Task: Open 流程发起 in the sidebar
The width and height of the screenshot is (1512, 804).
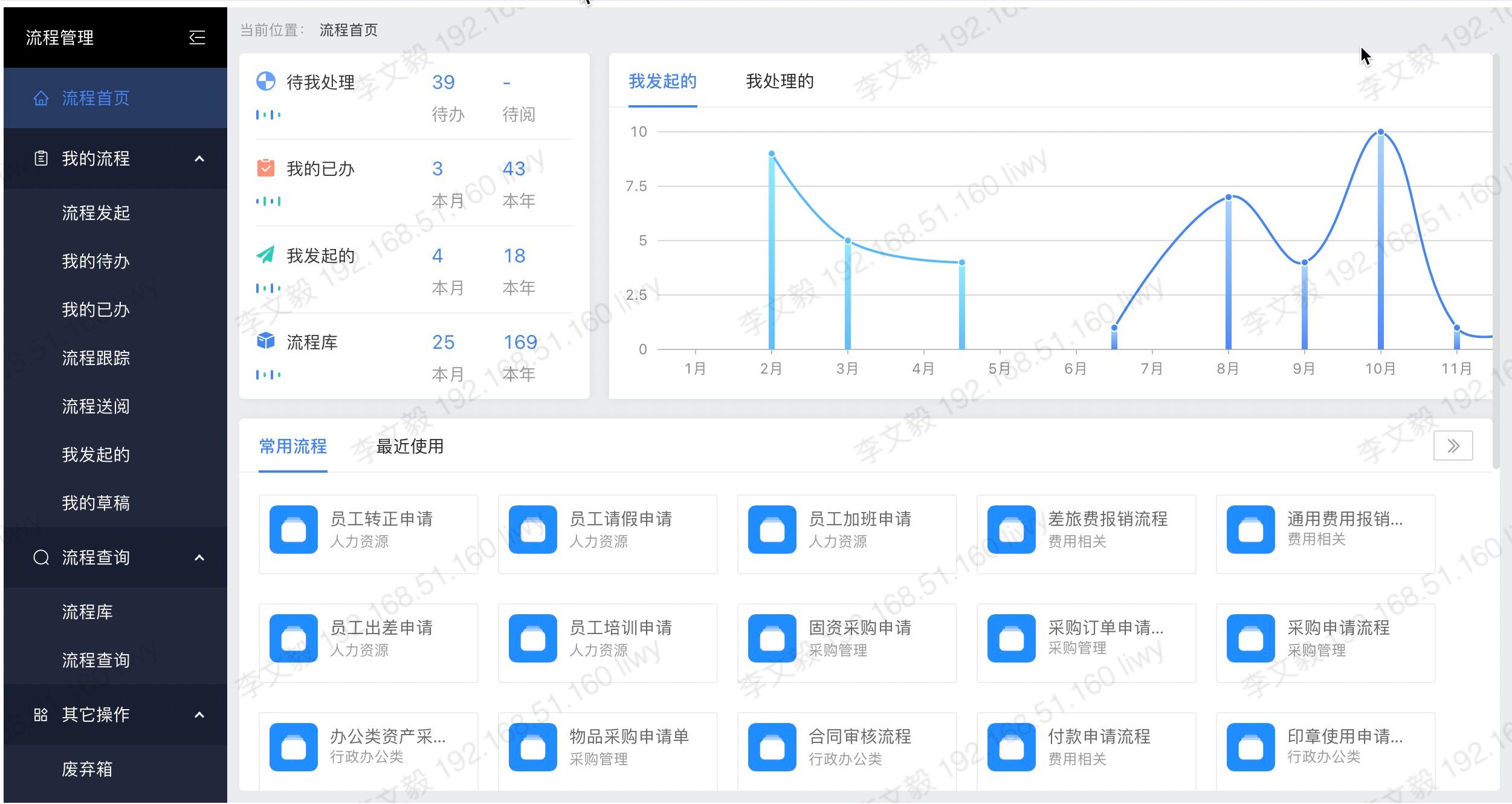Action: [x=115, y=213]
